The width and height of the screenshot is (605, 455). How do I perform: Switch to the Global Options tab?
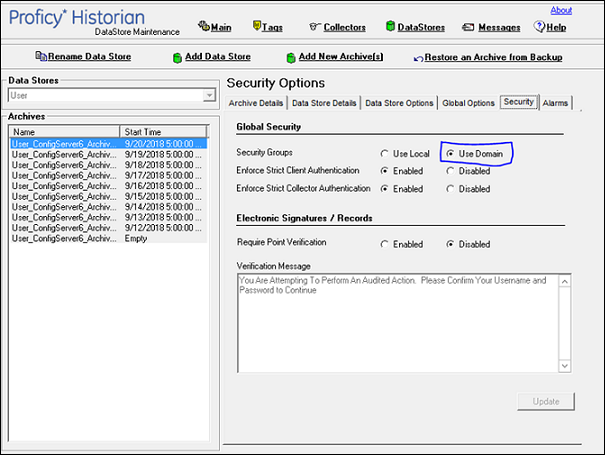[x=468, y=103]
